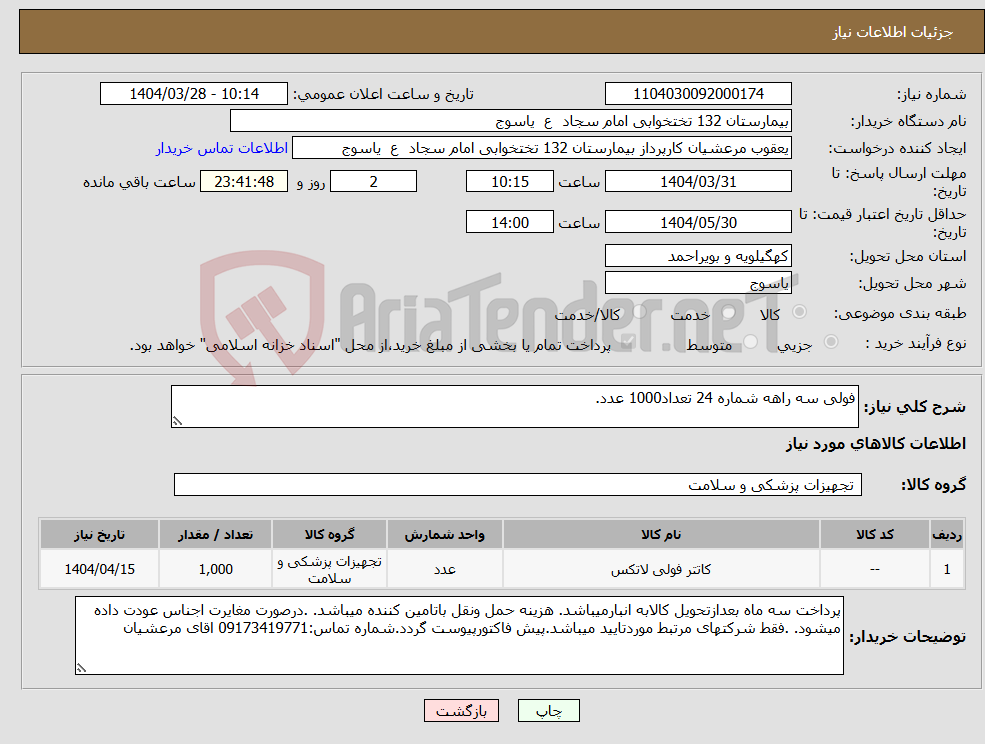This screenshot has width=985, height=744.
Task: Click the deadline date field 1404/03/31
Action: click(x=697, y=181)
